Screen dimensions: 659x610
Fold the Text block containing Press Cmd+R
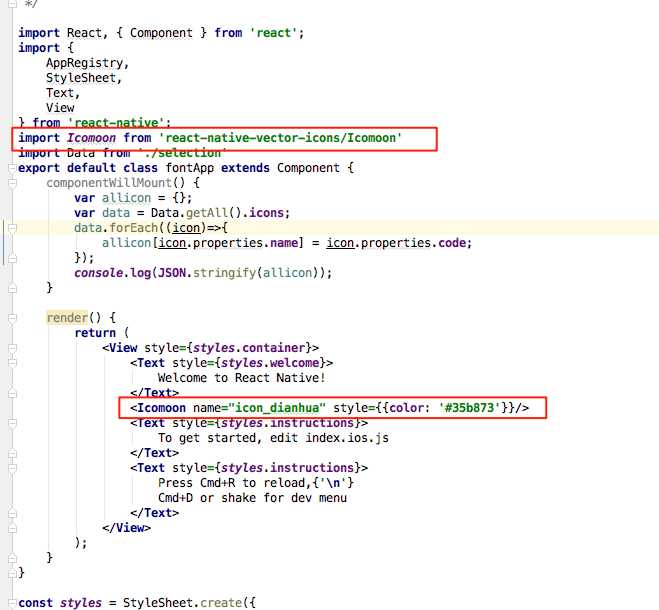12,468
